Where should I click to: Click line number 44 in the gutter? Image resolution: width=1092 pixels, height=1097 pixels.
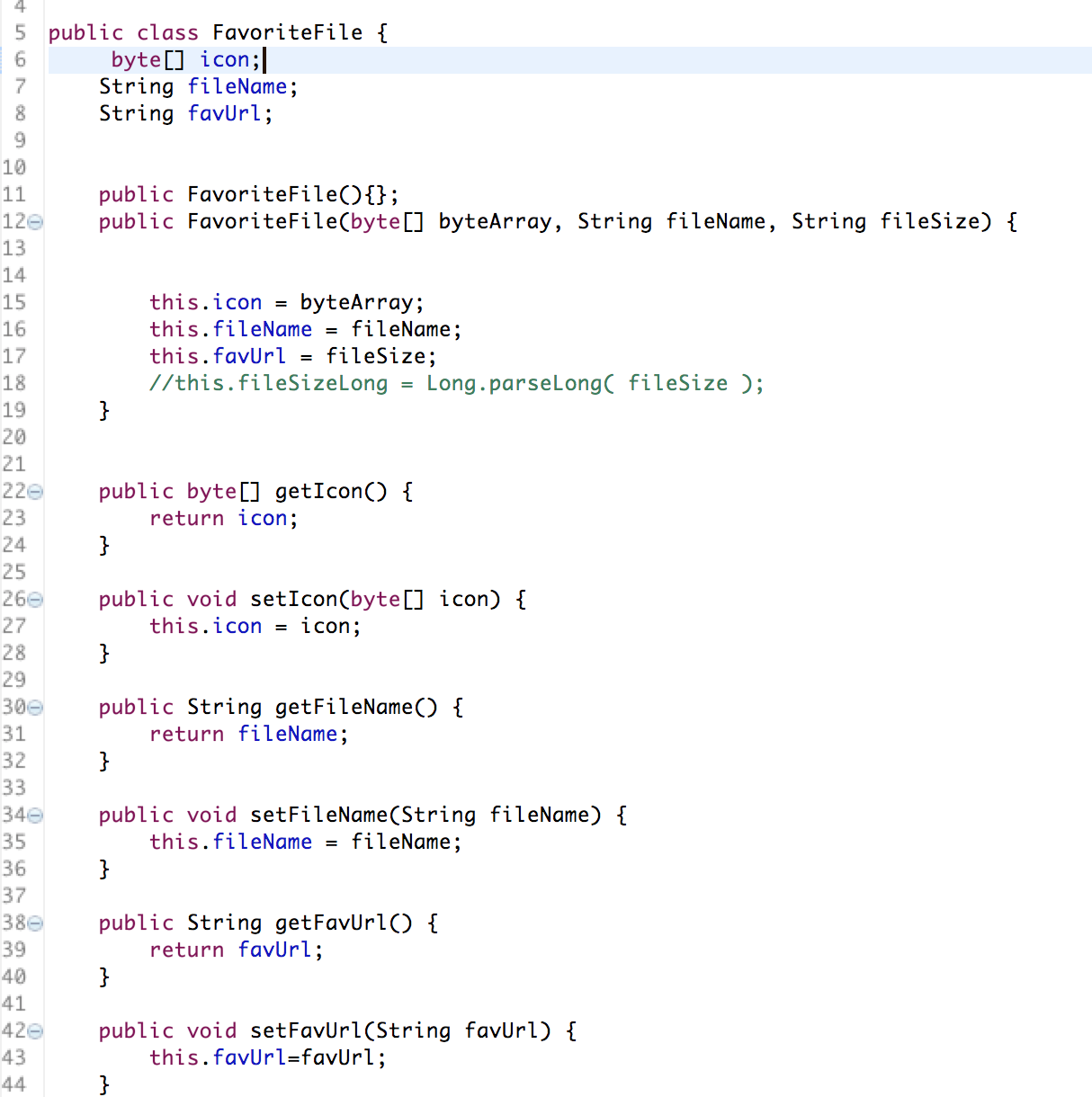(x=14, y=1085)
